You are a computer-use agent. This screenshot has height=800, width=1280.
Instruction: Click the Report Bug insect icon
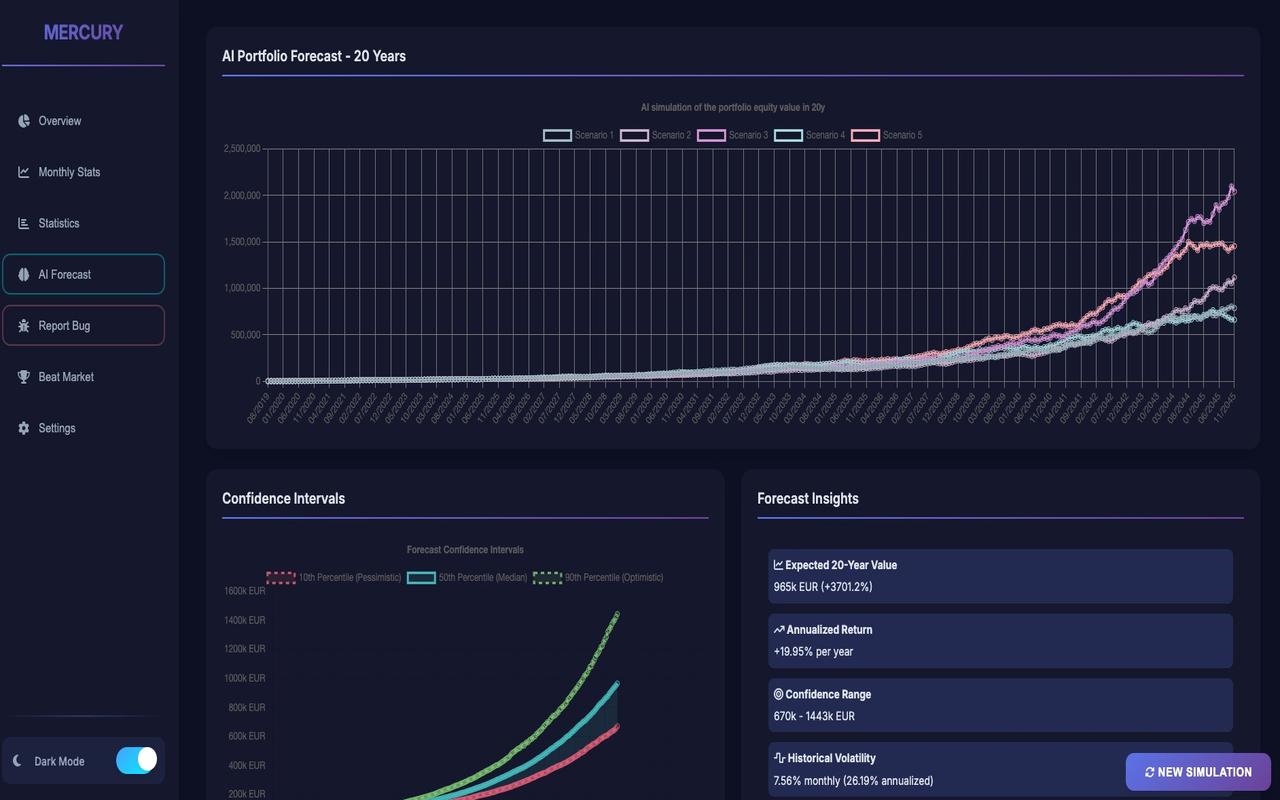pyautogui.click(x=24, y=326)
